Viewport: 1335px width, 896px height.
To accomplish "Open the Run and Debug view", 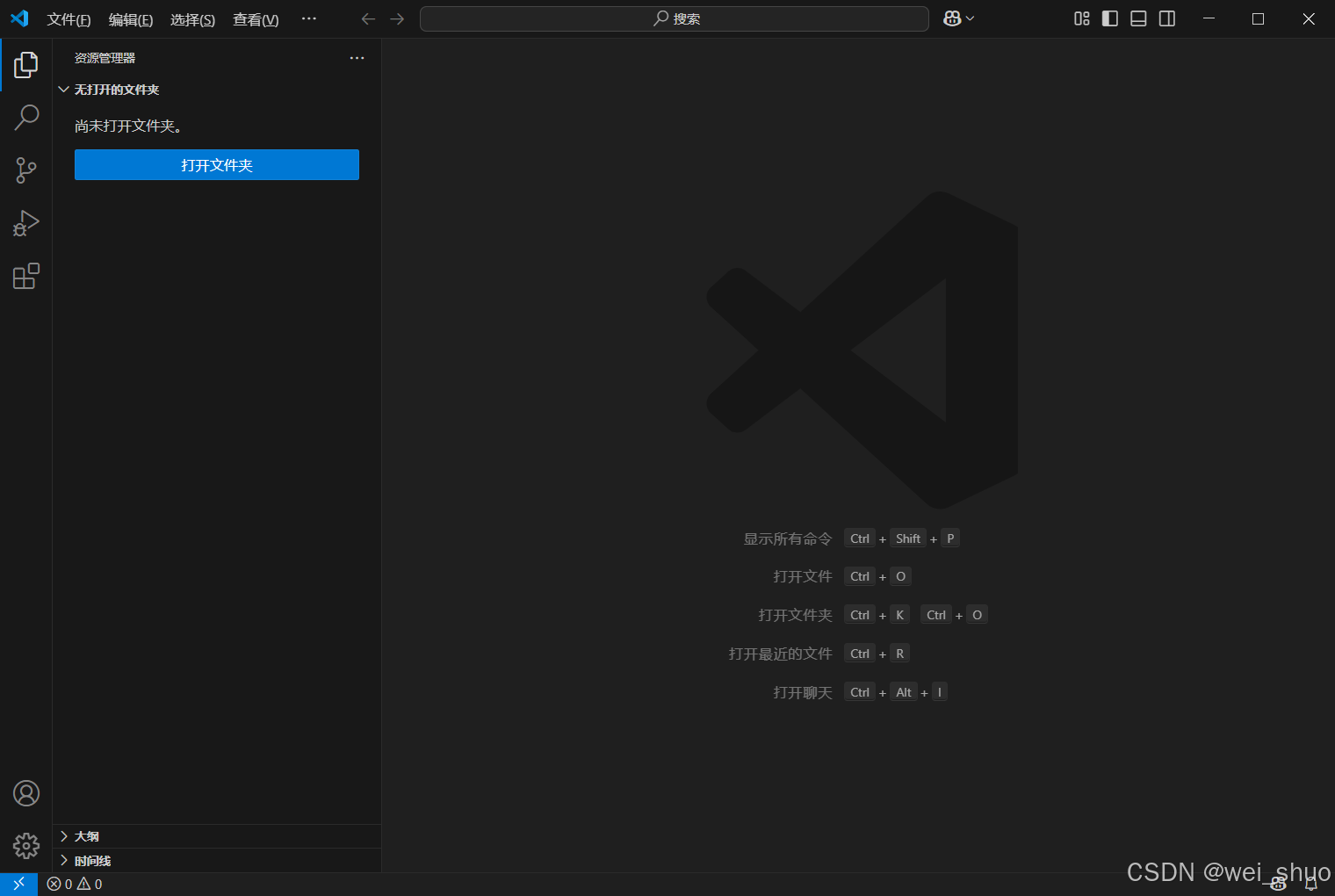I will click(26, 223).
